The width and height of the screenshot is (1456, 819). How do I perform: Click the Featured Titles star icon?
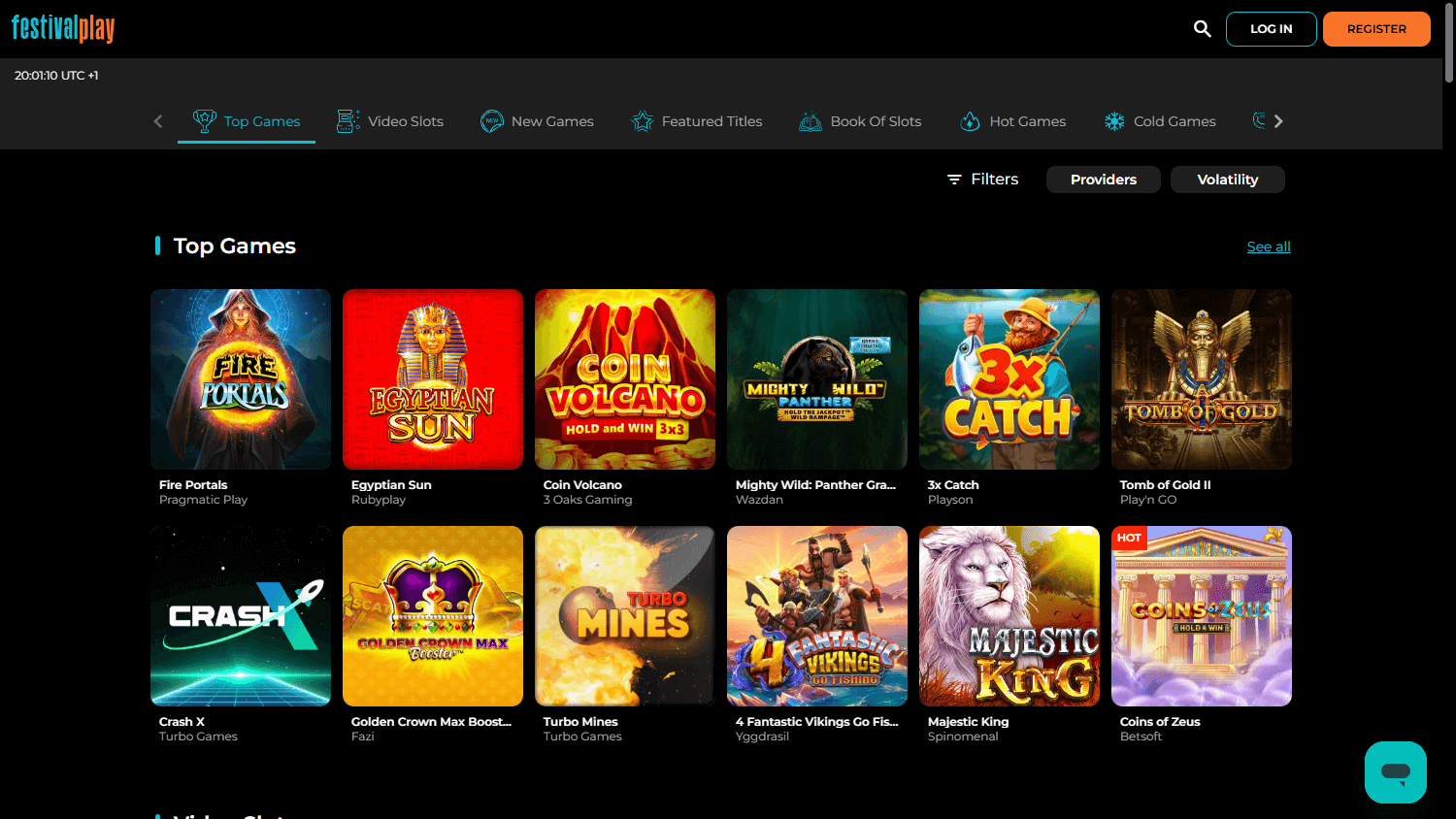tap(642, 120)
